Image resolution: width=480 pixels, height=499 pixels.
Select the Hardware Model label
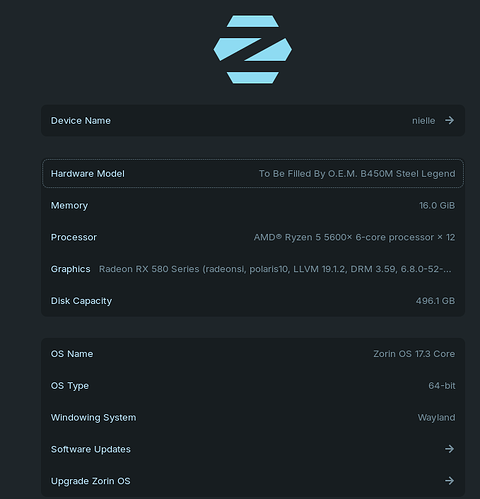click(x=88, y=174)
